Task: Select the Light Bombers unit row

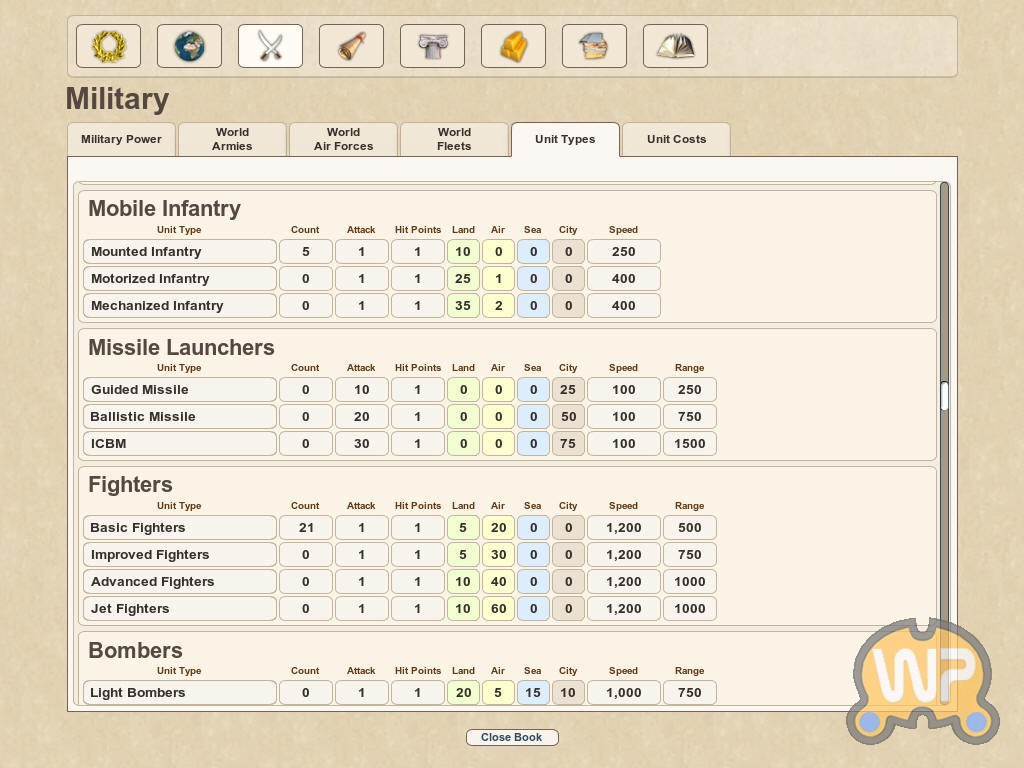Action: [x=180, y=693]
